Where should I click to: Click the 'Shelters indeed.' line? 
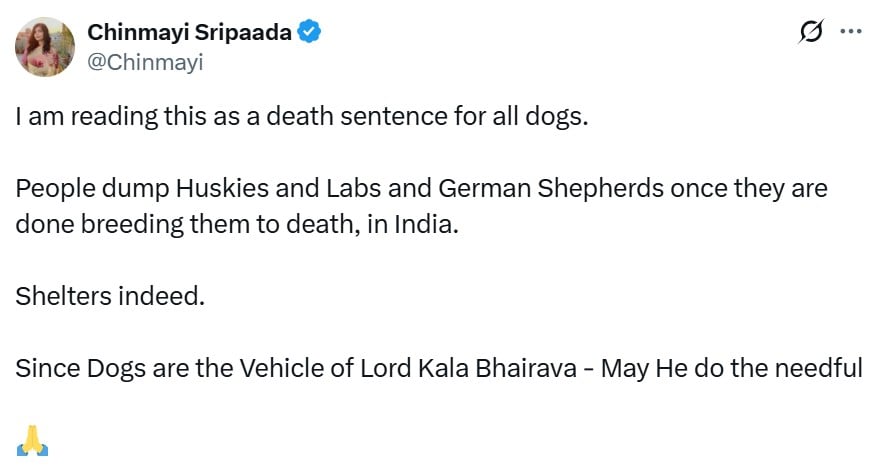click(110, 296)
